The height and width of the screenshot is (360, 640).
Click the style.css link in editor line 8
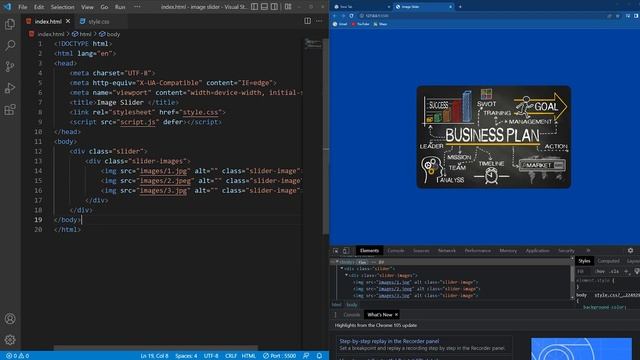(x=200, y=112)
